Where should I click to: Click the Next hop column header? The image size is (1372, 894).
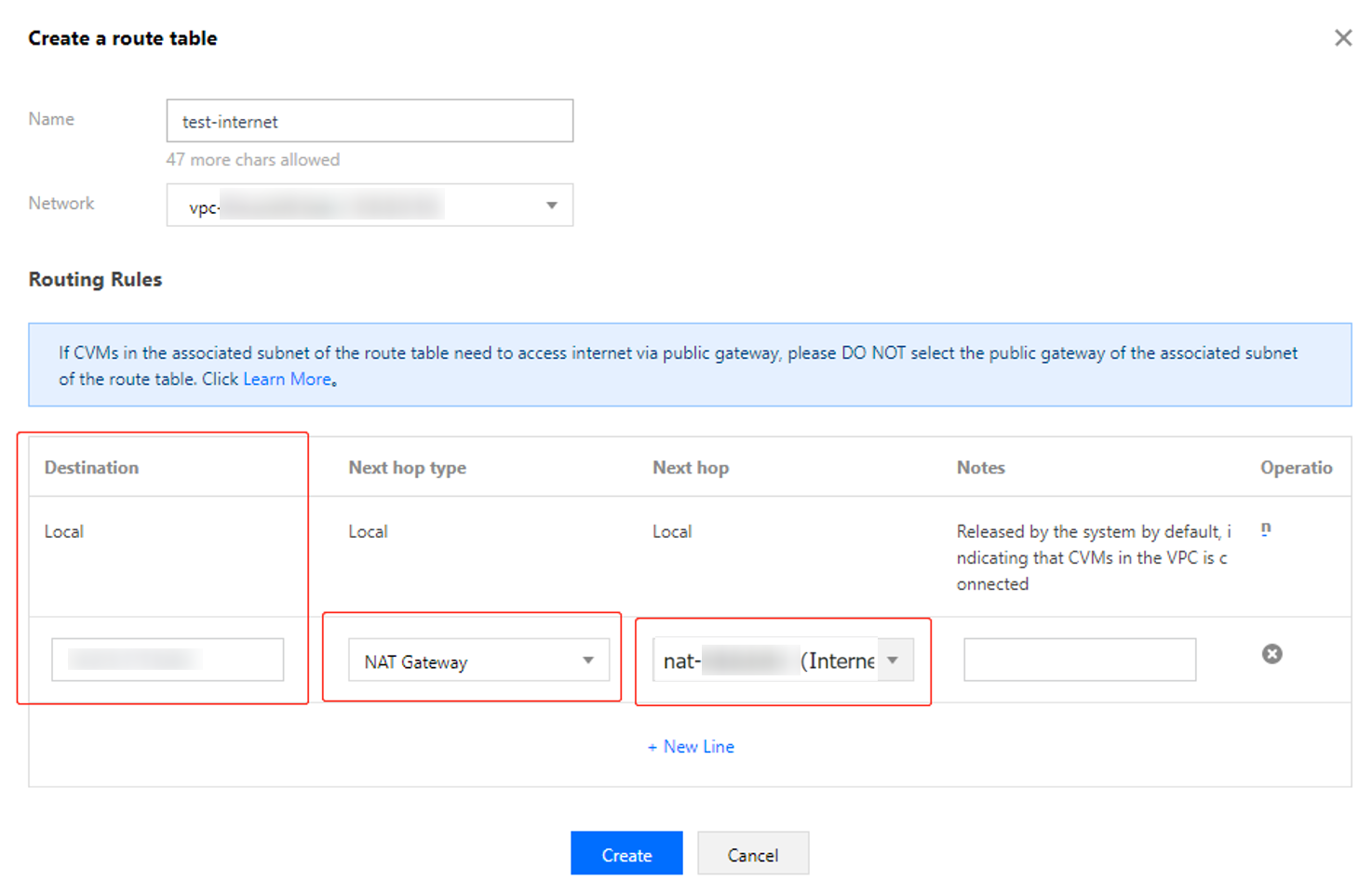[690, 468]
